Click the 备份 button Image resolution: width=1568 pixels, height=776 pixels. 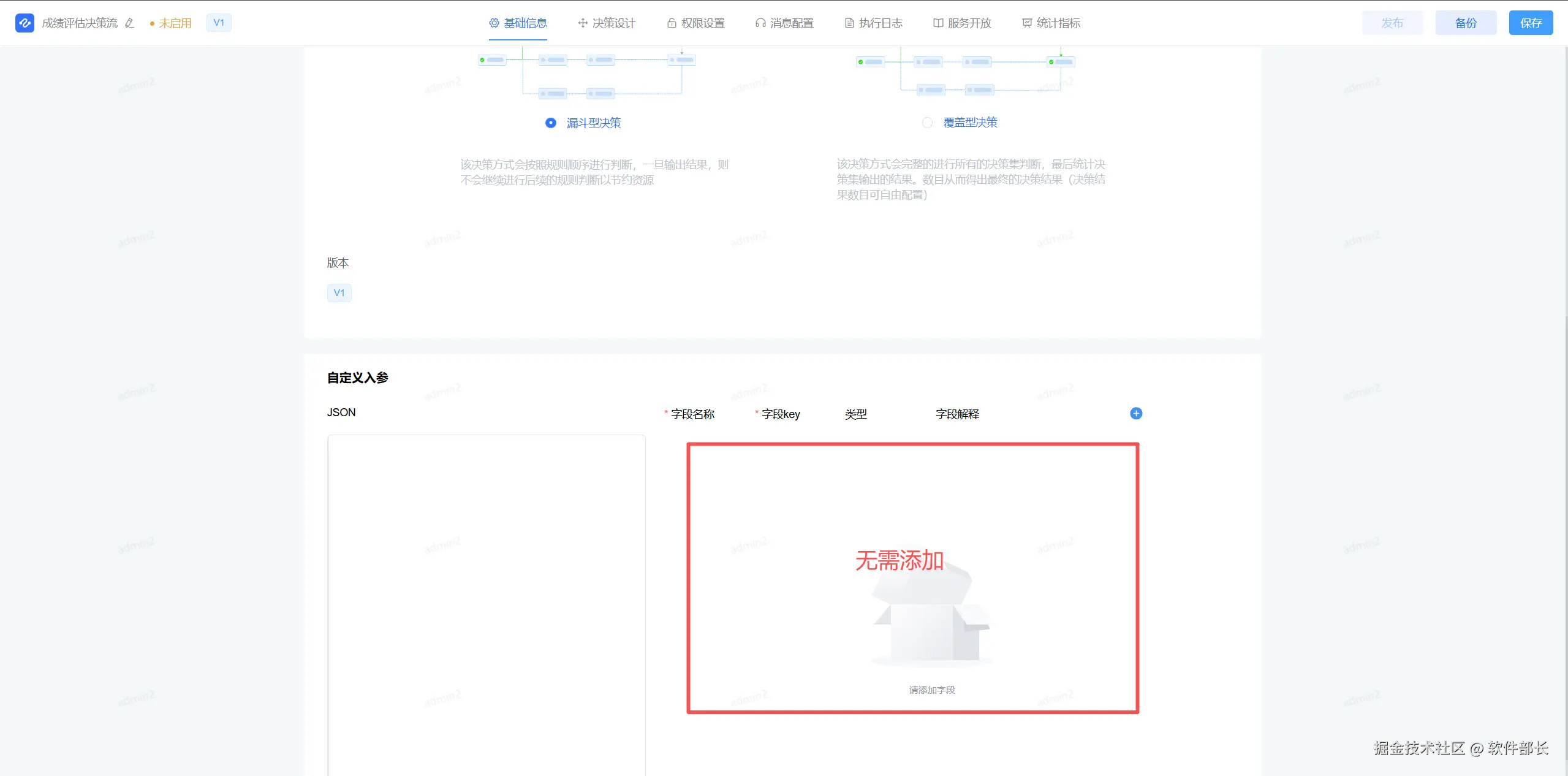(1466, 23)
